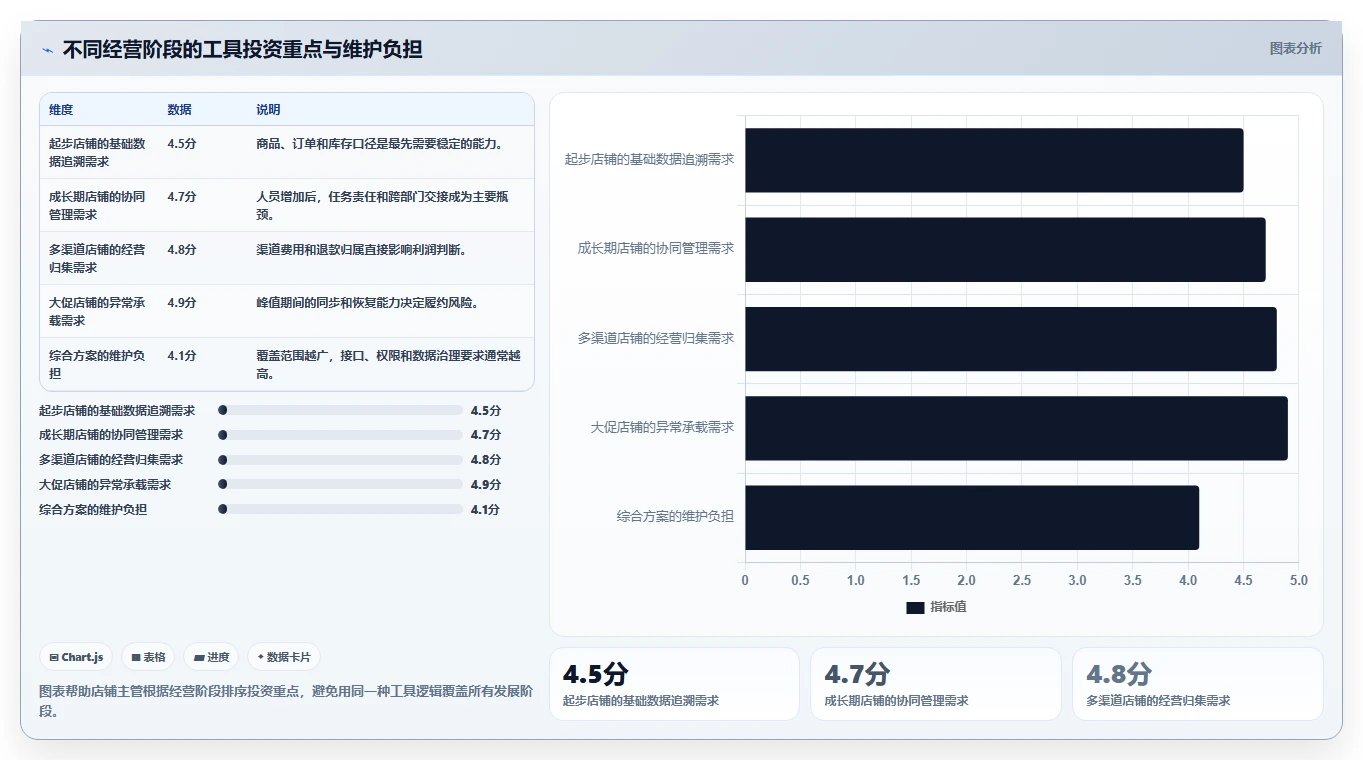Click the progress bar for 综合方案的维护负担
This screenshot has height=760, width=1363.
pos(340,509)
